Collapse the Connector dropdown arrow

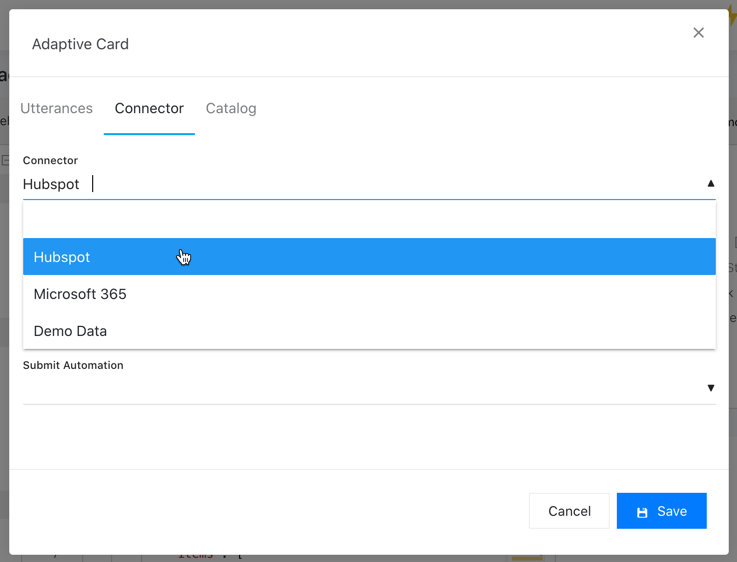point(711,184)
